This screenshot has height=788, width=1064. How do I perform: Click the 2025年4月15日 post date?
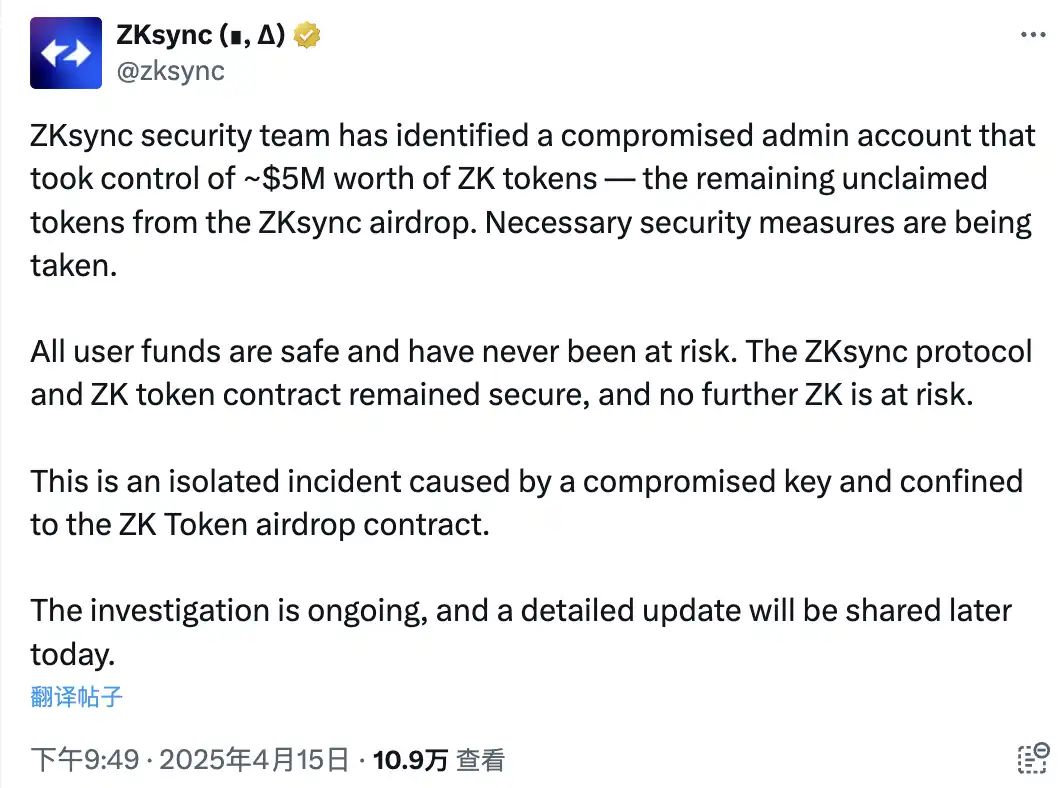(x=254, y=760)
